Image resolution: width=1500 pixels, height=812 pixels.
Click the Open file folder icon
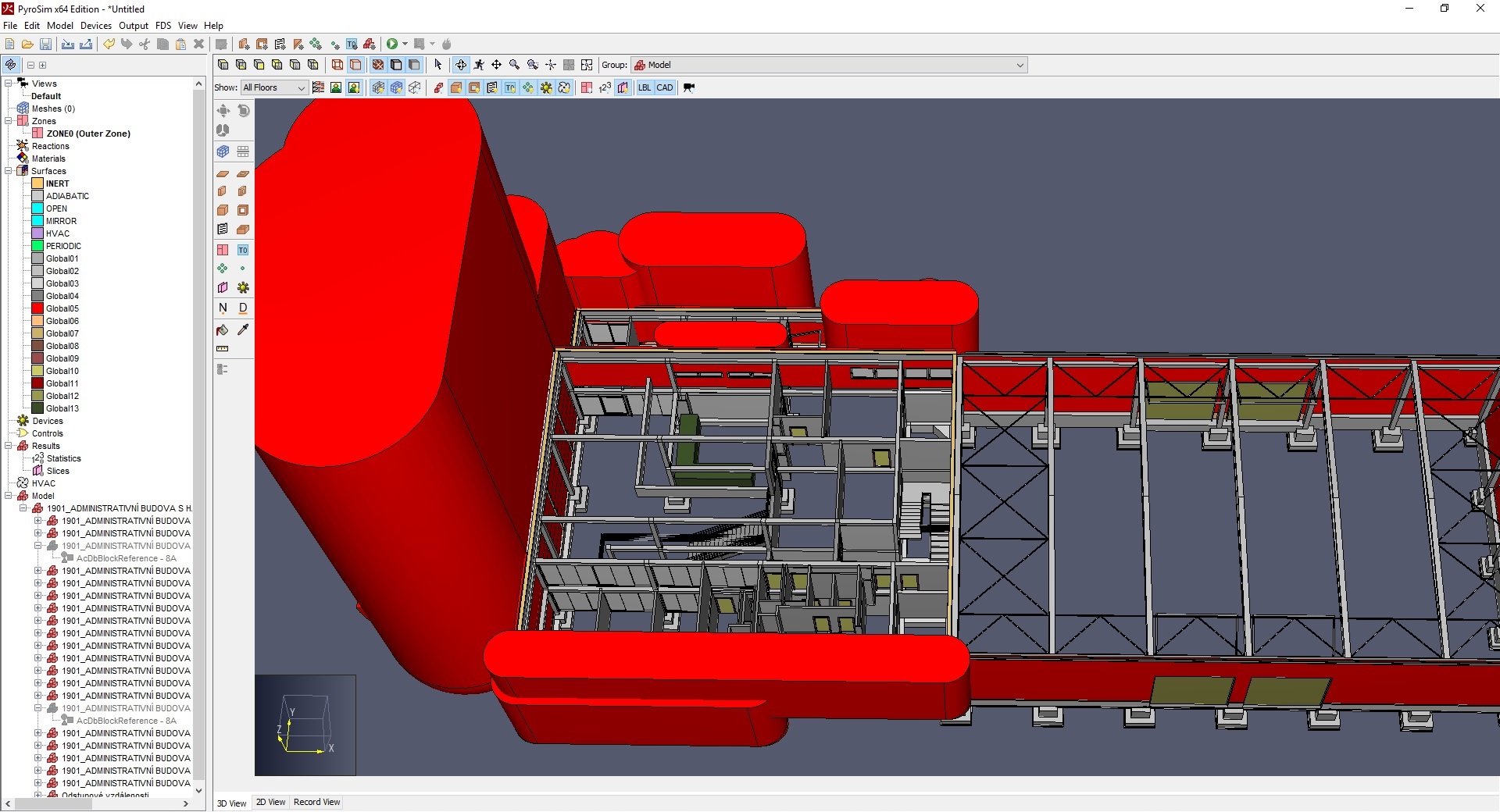click(27, 45)
